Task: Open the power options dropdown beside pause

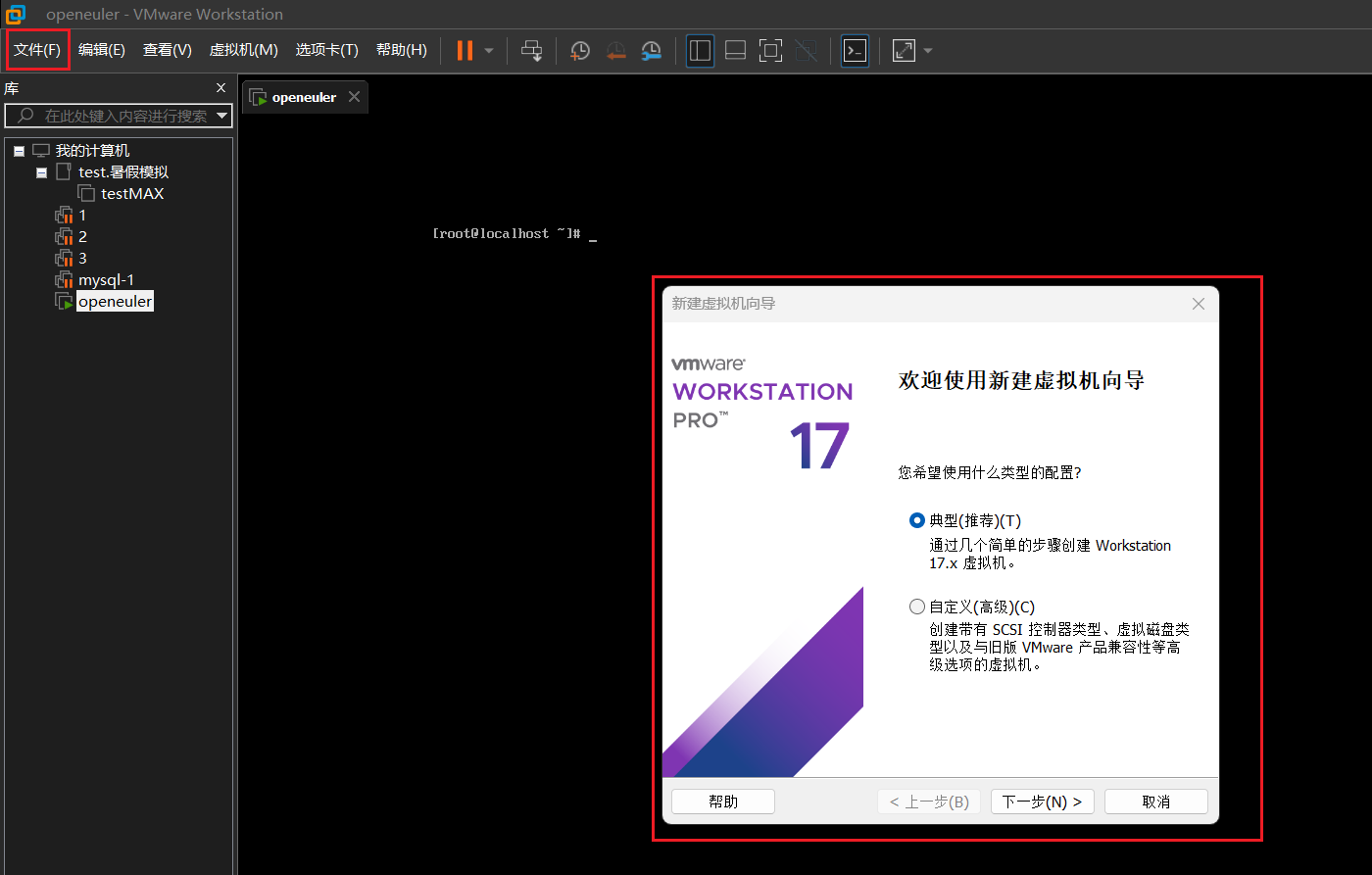Action: click(489, 51)
